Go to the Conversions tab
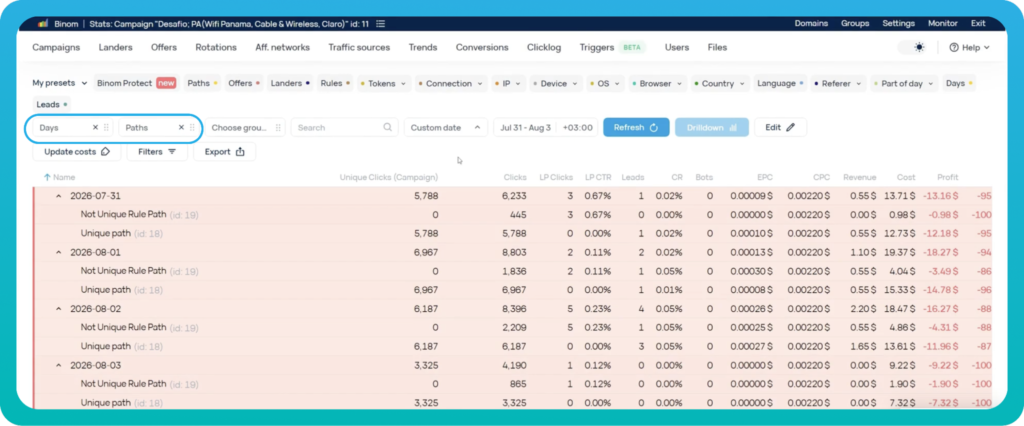The width and height of the screenshot is (1024, 426). (482, 47)
